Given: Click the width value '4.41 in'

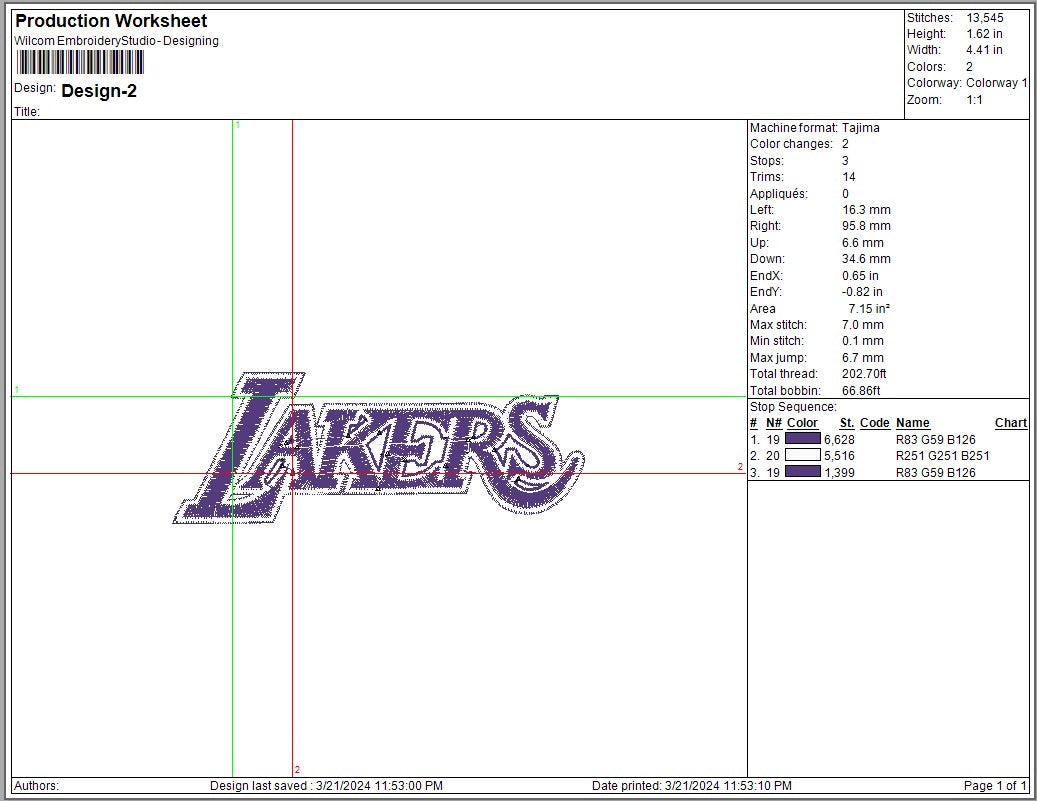Looking at the screenshot, I should [x=984, y=50].
